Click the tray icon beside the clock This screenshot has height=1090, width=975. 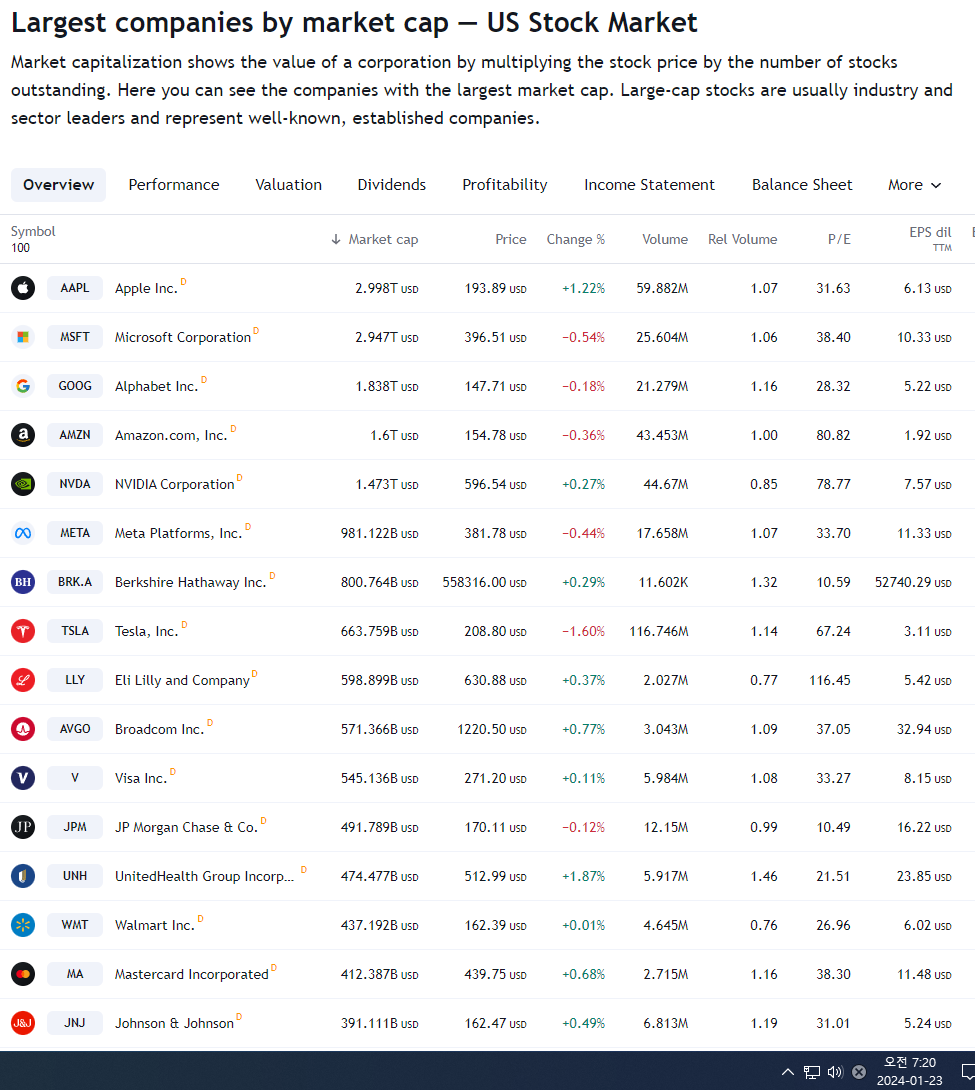click(859, 1072)
